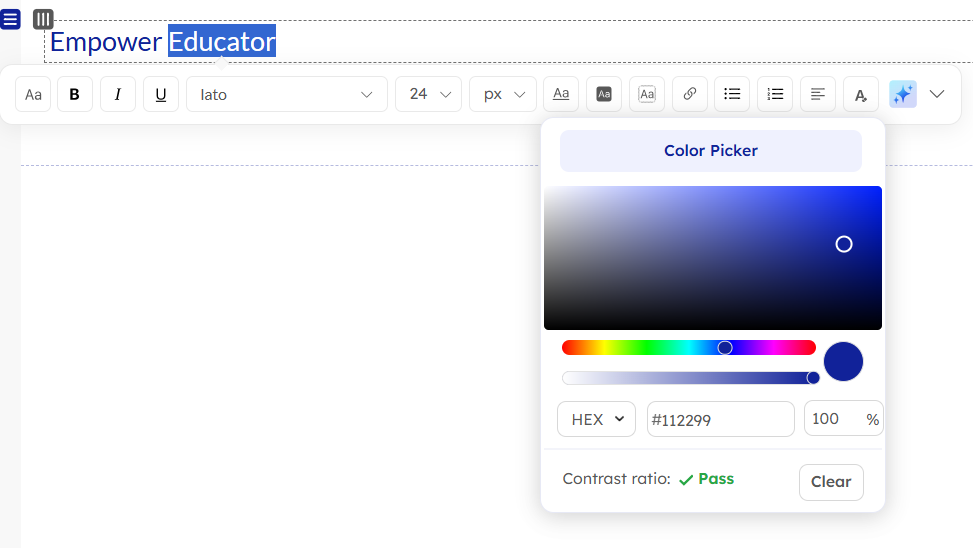The height and width of the screenshot is (548, 973).
Task: Open the text color underlined Aa icon
Action: (561, 94)
